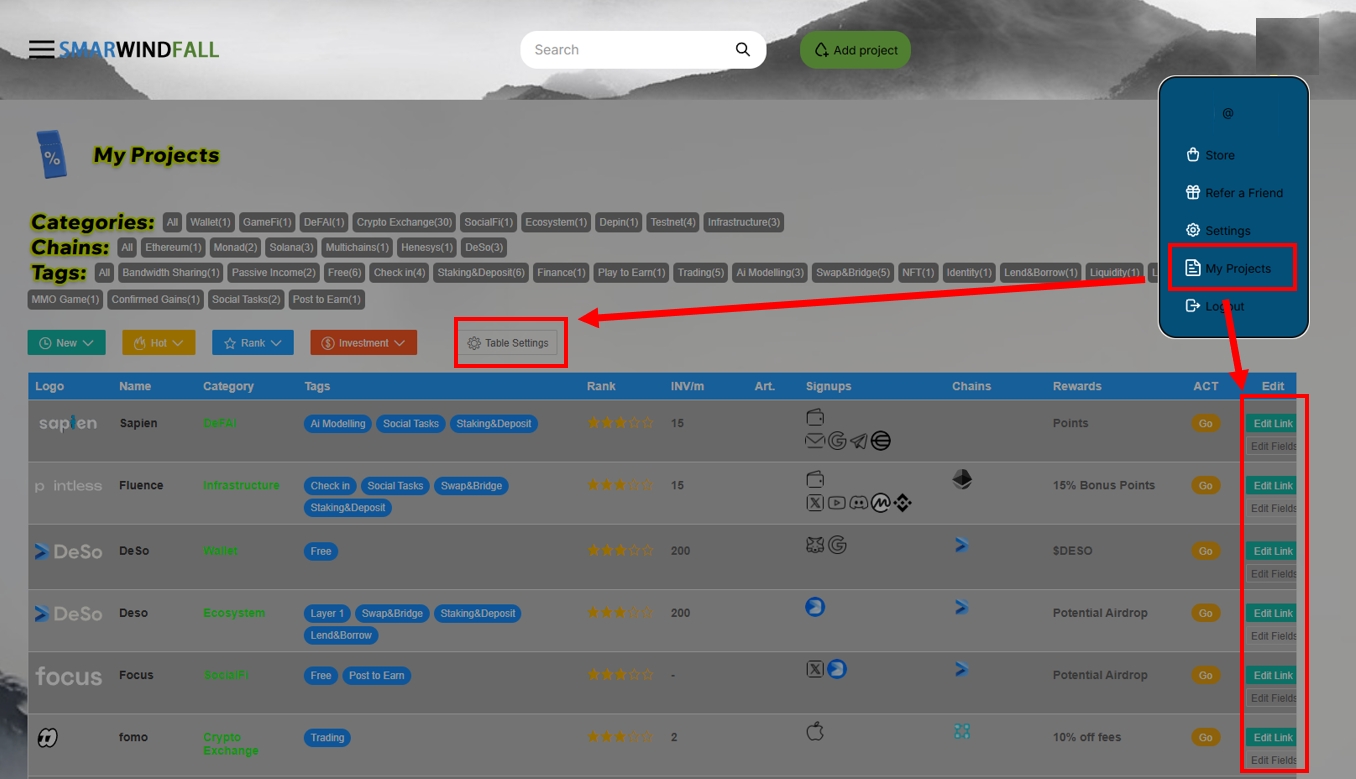1356x779 pixels.
Task: Click the Google signup icon in Sapien row
Action: tap(837, 441)
